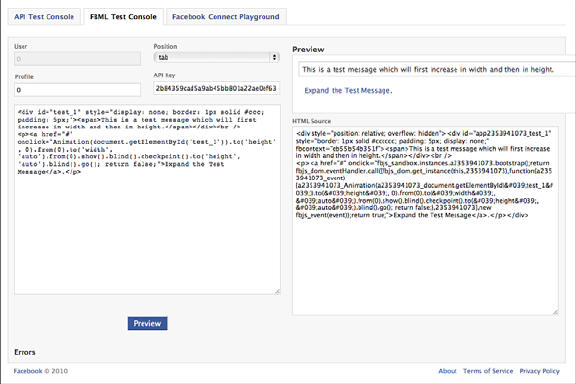Click the test message preview box
The width and height of the screenshot is (576, 384).
click(x=437, y=69)
